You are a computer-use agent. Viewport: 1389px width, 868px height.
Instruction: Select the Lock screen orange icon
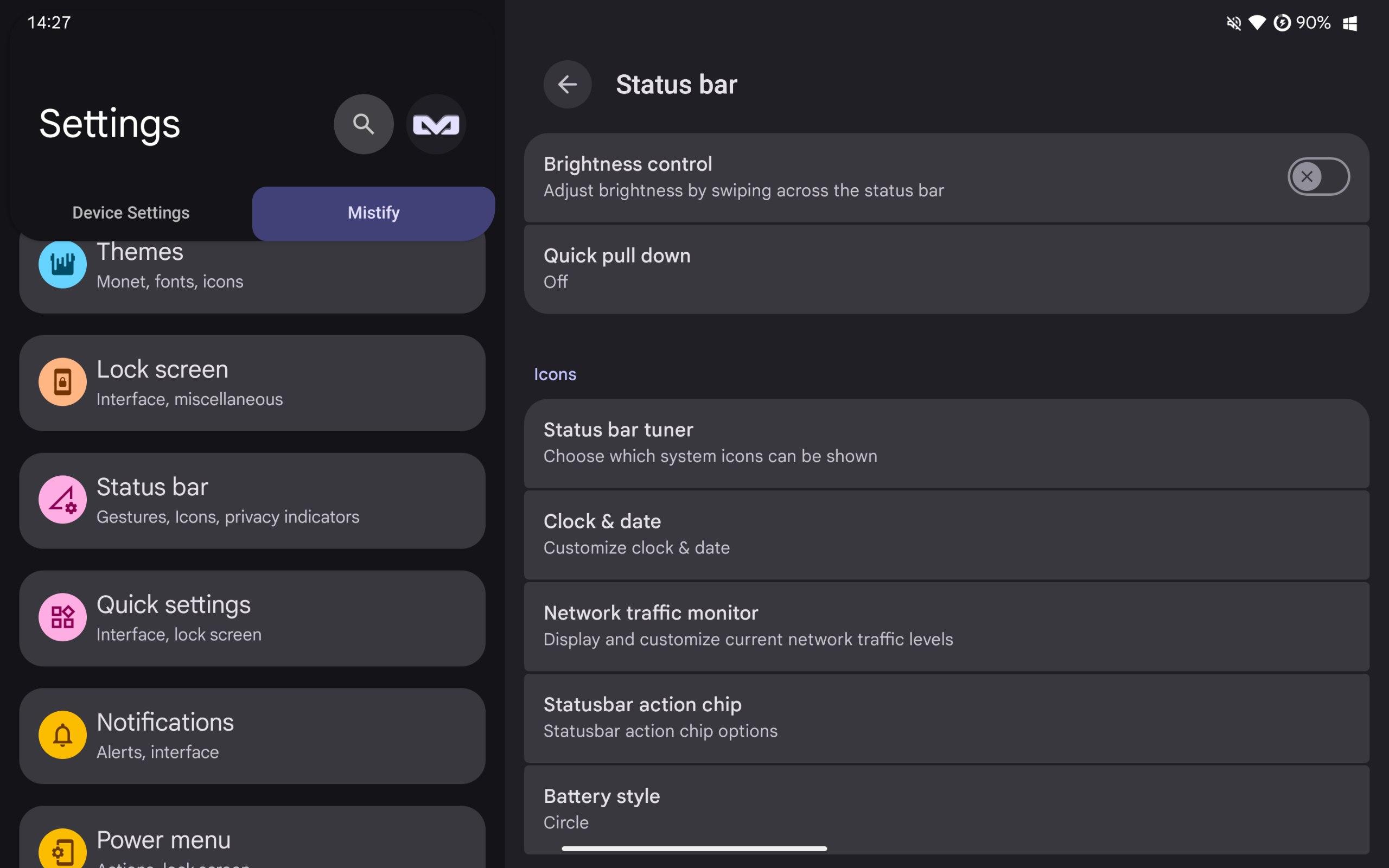[x=62, y=382]
